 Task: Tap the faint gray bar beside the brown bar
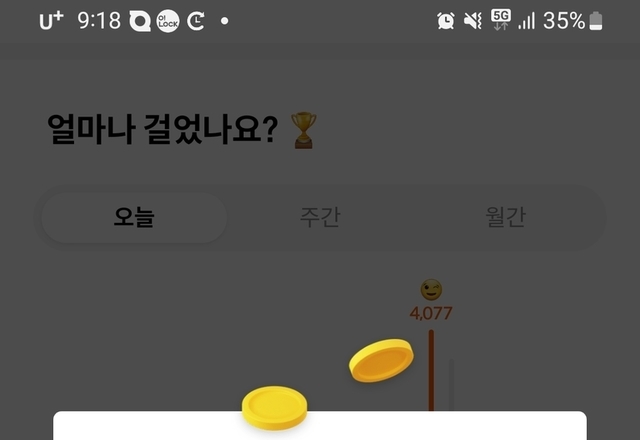click(x=451, y=384)
